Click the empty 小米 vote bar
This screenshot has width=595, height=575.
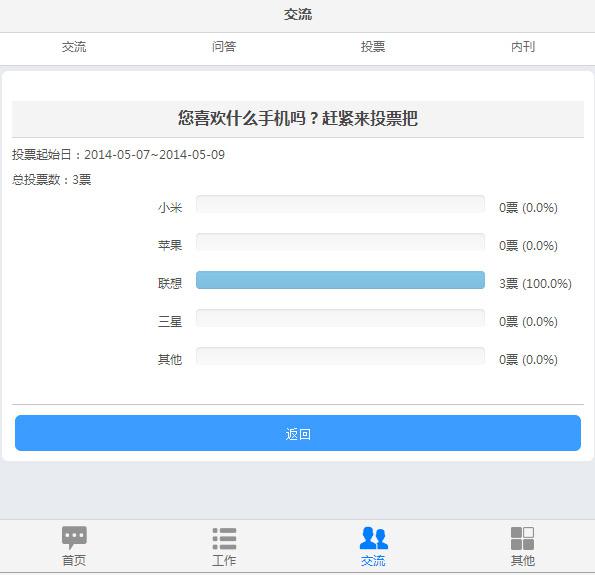[x=340, y=204]
